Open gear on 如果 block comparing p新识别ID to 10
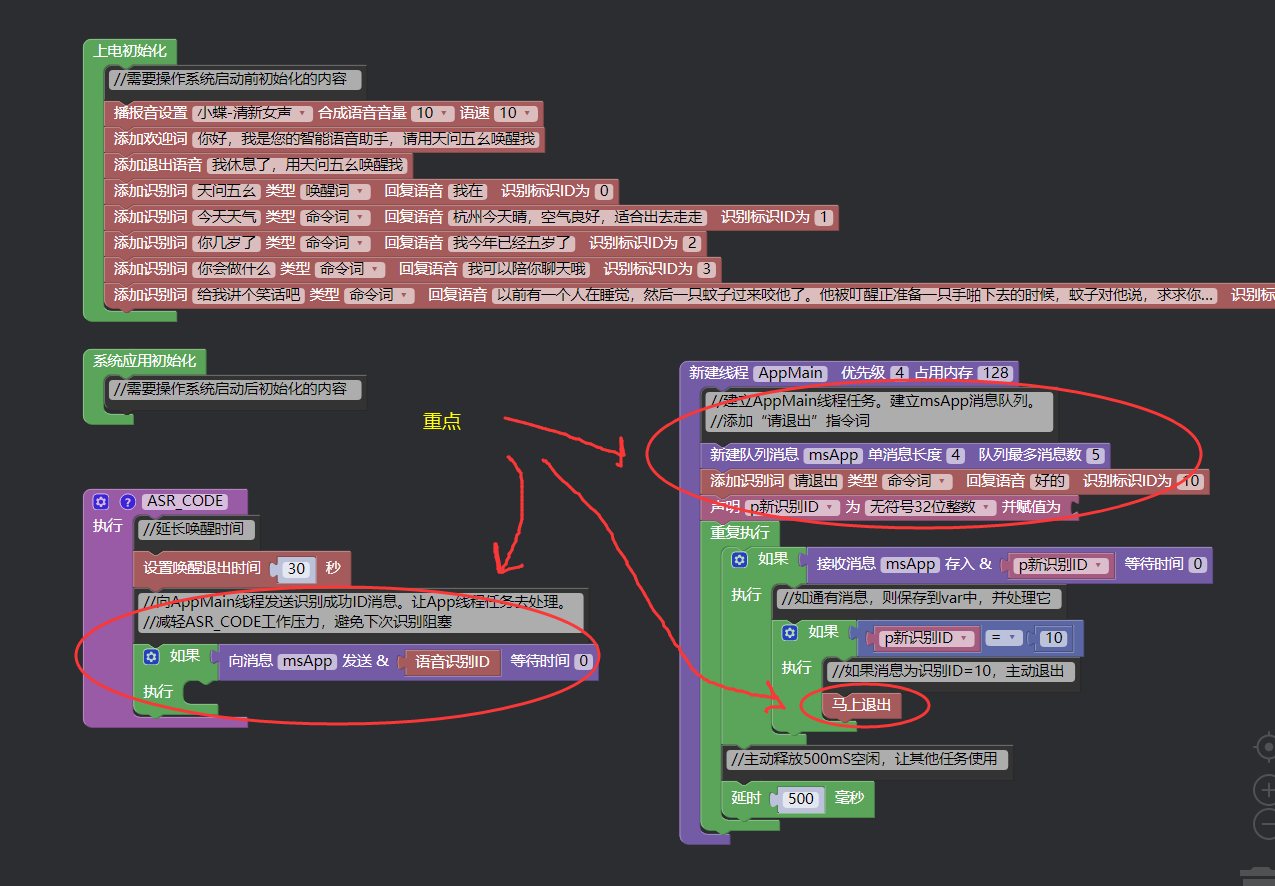This screenshot has height=886, width=1275. pos(790,633)
